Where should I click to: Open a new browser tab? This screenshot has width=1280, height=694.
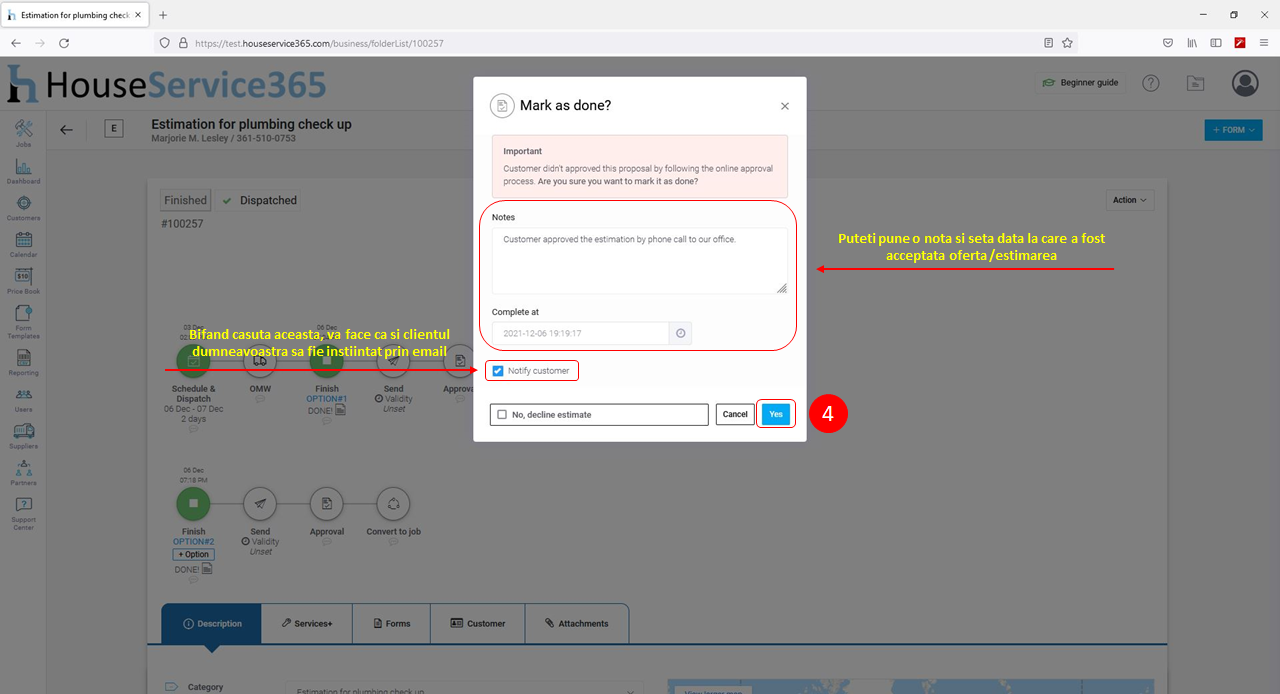[x=163, y=15]
